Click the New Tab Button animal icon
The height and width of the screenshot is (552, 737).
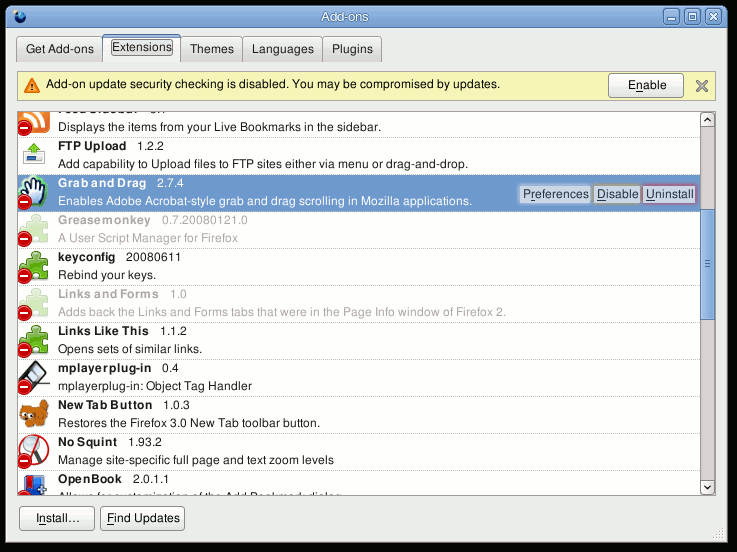(x=34, y=413)
